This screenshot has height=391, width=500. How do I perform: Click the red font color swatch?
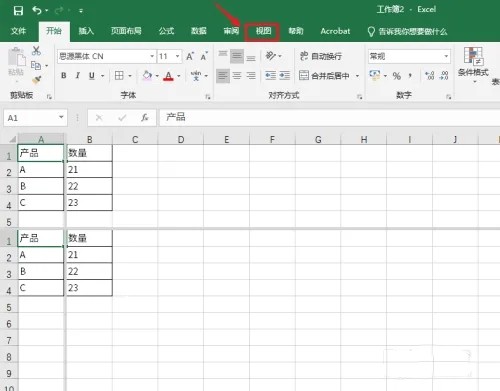coord(168,76)
